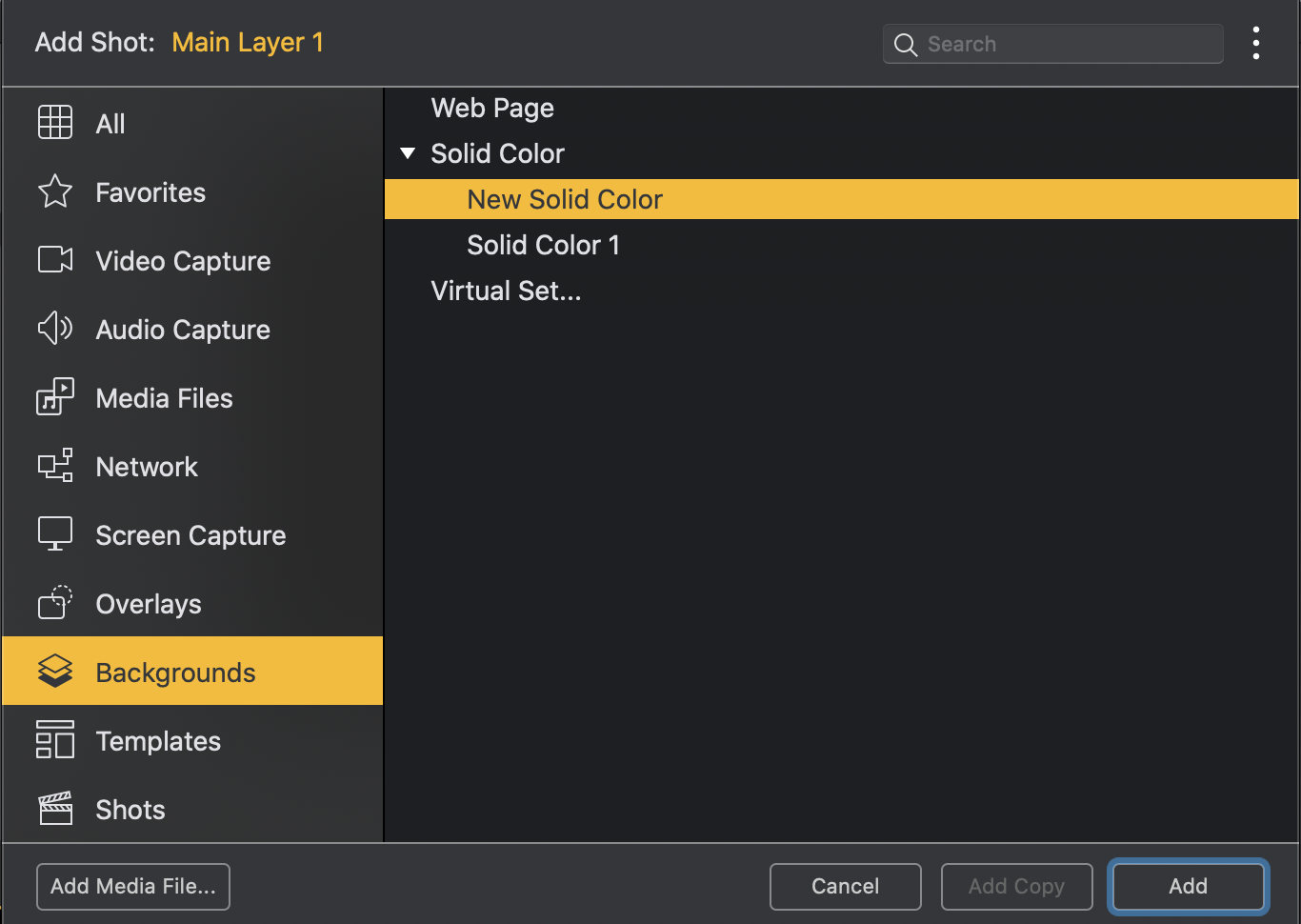Screen dimensions: 1301x924
Task: Select the Shots category icon
Action: coord(54,809)
